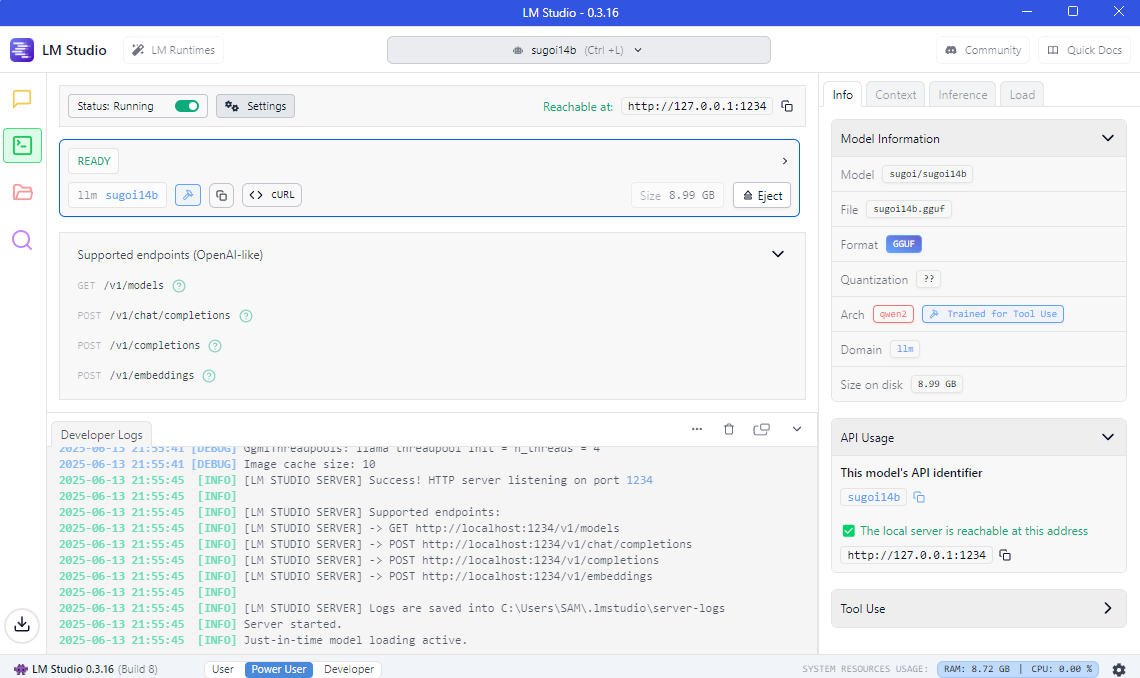Open the sugoi14b model selector dropdown
The image size is (1140, 678).
coord(579,50)
